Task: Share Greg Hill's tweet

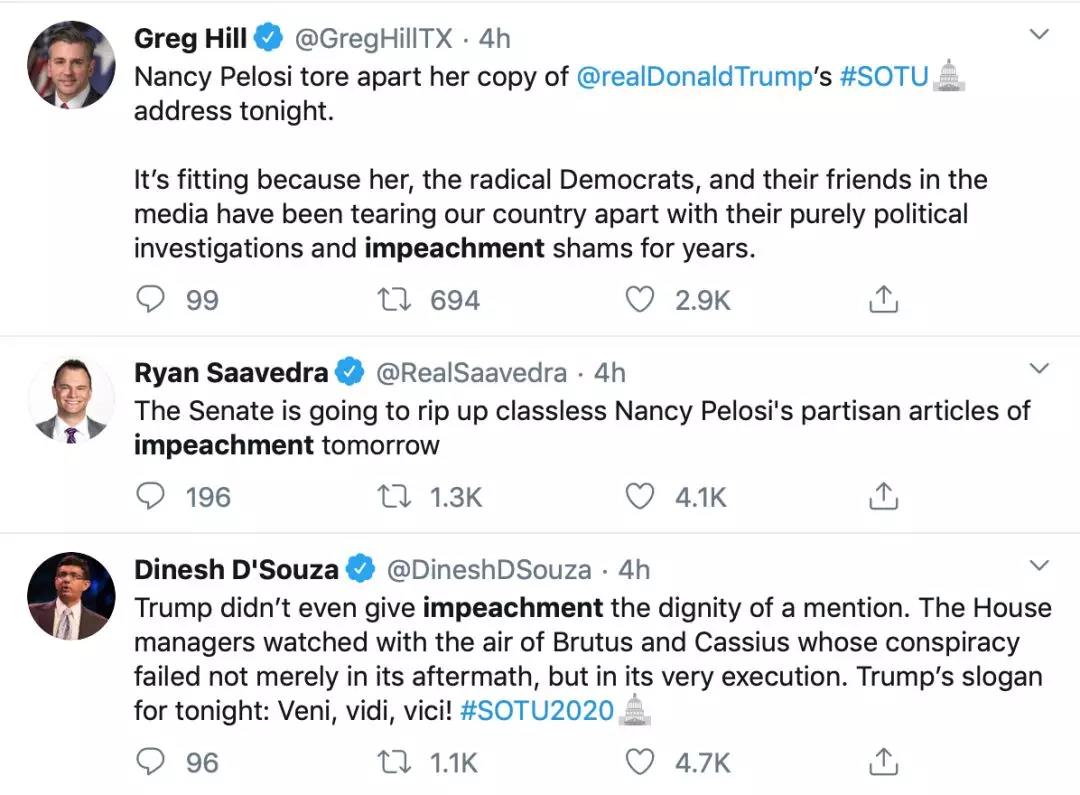Action: [x=883, y=299]
